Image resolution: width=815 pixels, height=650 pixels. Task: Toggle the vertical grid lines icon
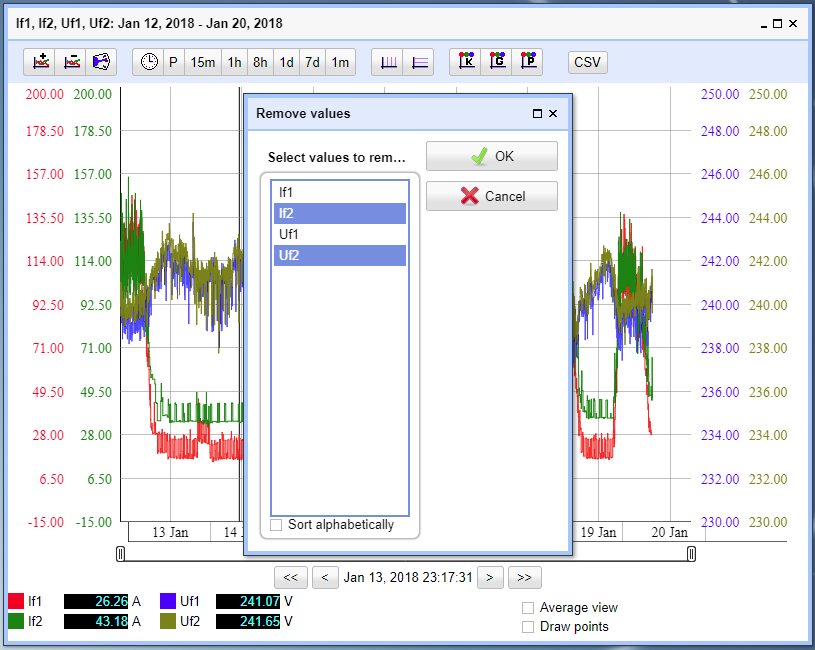pyautogui.click(x=388, y=62)
